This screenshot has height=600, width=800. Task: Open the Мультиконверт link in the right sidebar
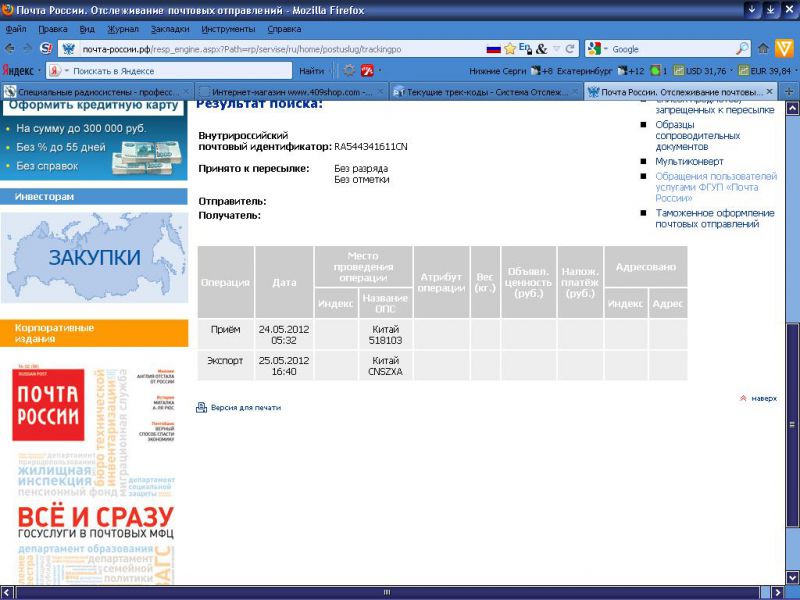(689, 161)
